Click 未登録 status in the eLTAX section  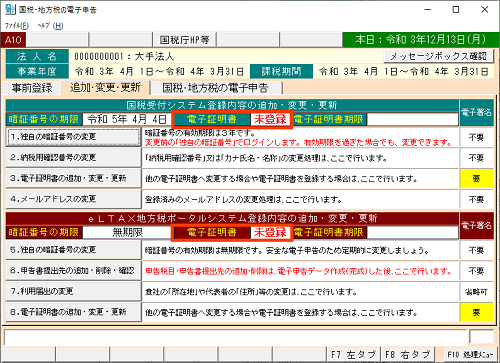pos(270,232)
